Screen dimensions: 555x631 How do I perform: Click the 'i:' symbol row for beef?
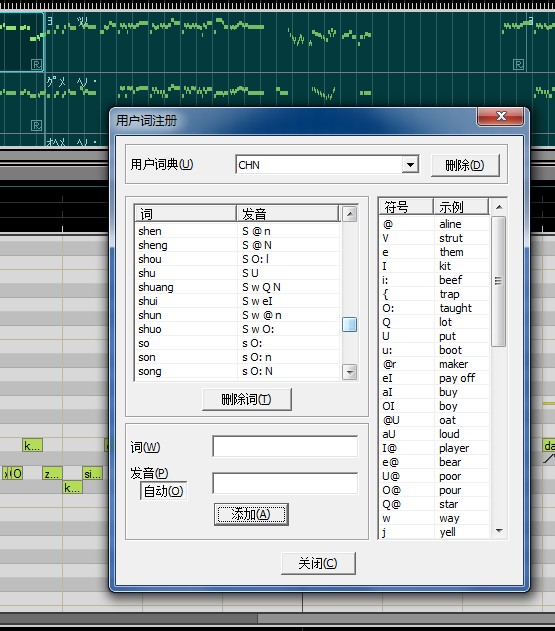point(435,280)
